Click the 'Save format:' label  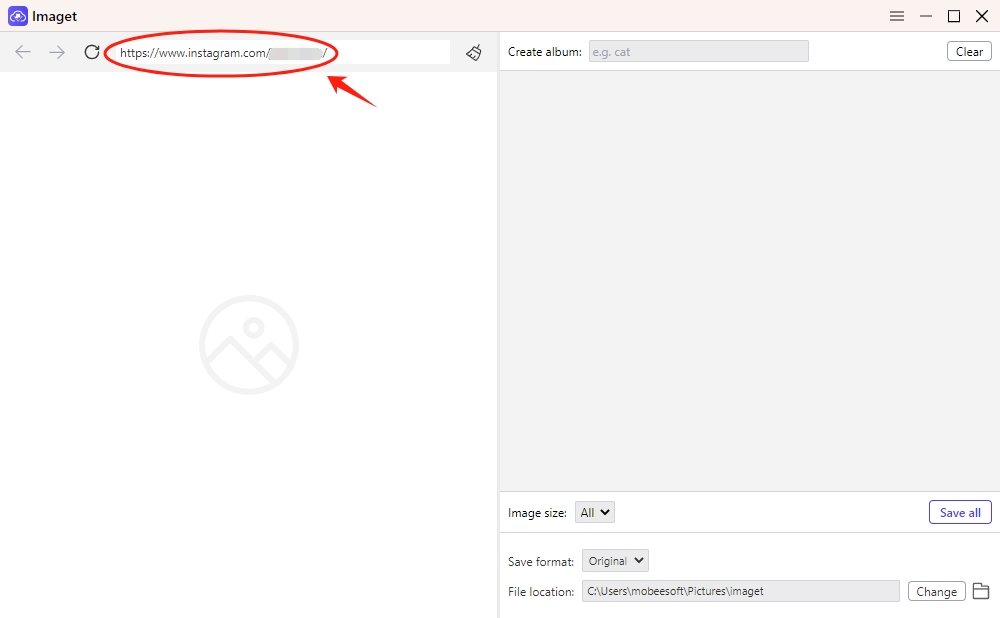pyautogui.click(x=541, y=561)
